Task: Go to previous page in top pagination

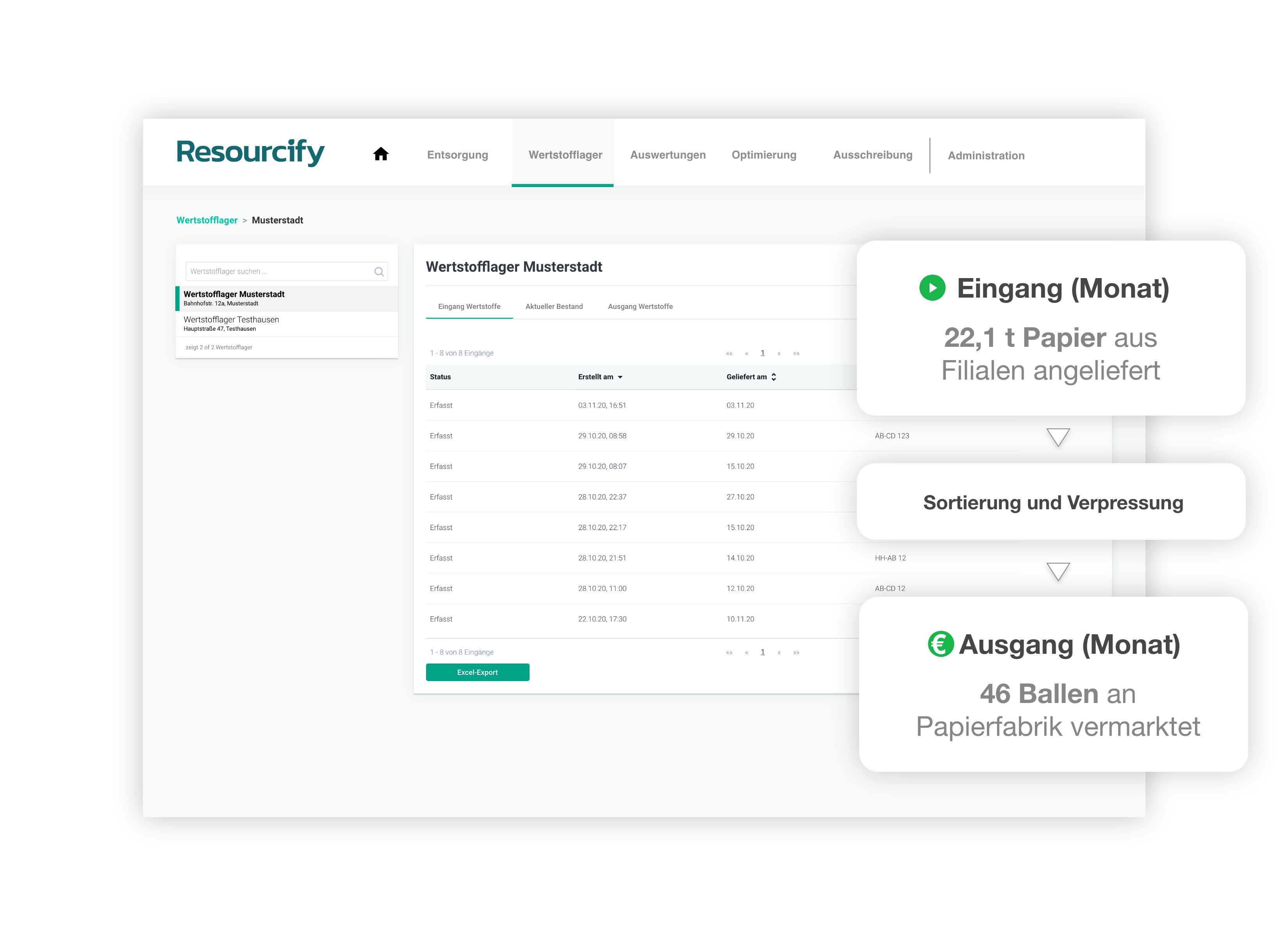Action: click(746, 353)
